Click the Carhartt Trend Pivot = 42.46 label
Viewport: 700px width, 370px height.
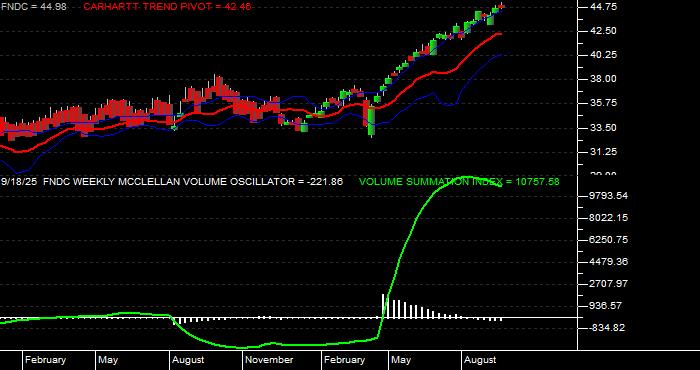click(167, 7)
